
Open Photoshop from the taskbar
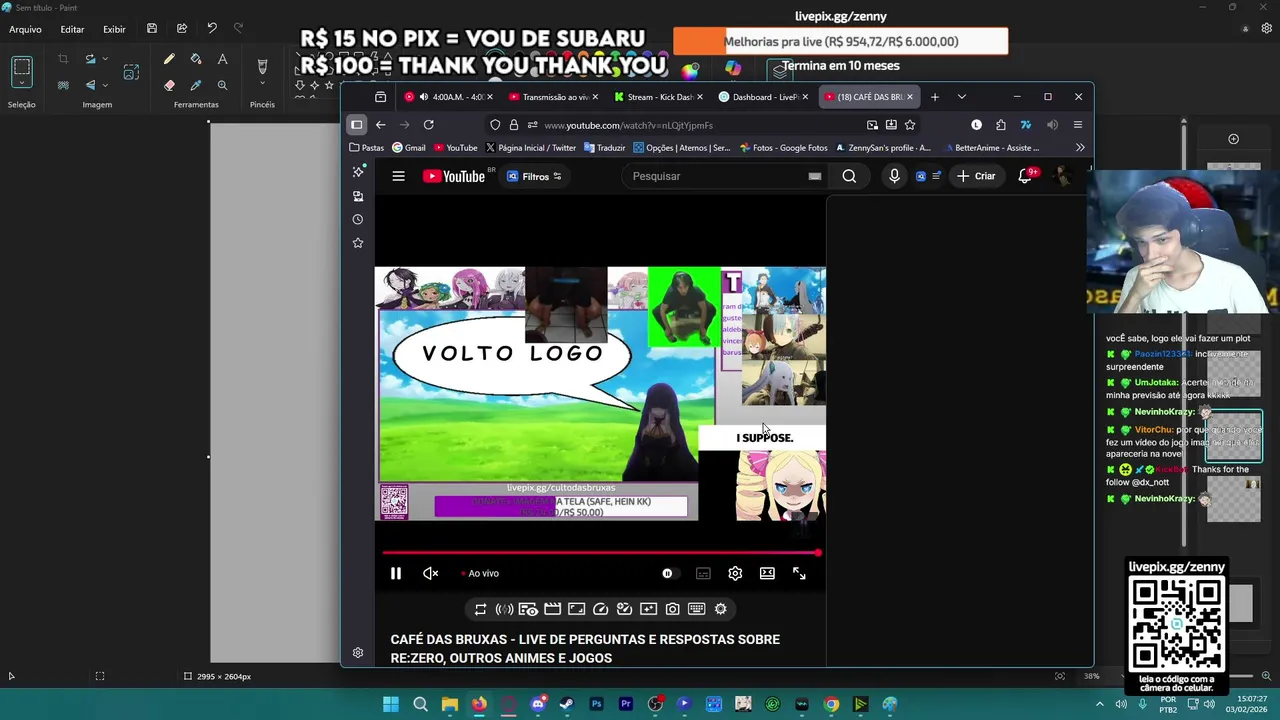tap(596, 704)
